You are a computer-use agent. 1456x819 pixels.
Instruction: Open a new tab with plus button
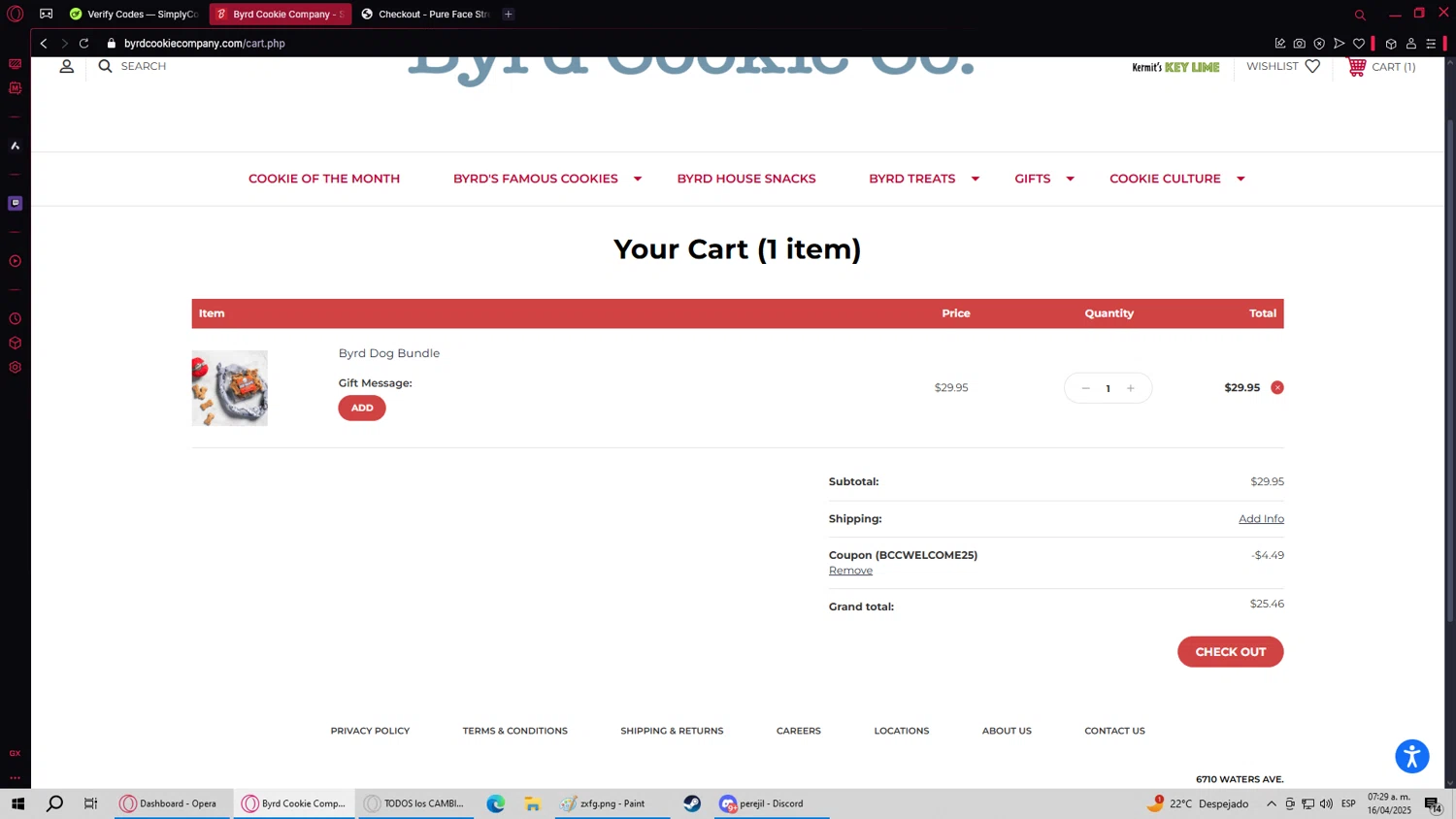tap(509, 15)
